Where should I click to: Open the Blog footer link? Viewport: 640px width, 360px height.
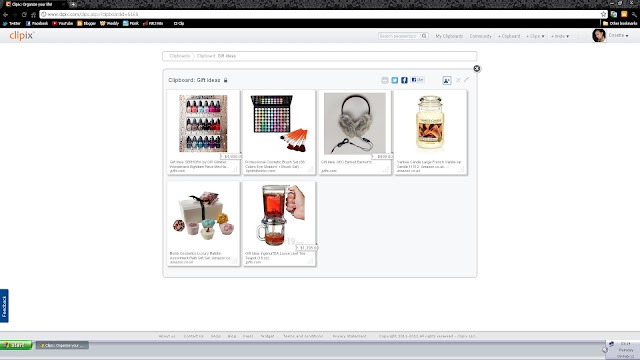[x=232, y=336]
